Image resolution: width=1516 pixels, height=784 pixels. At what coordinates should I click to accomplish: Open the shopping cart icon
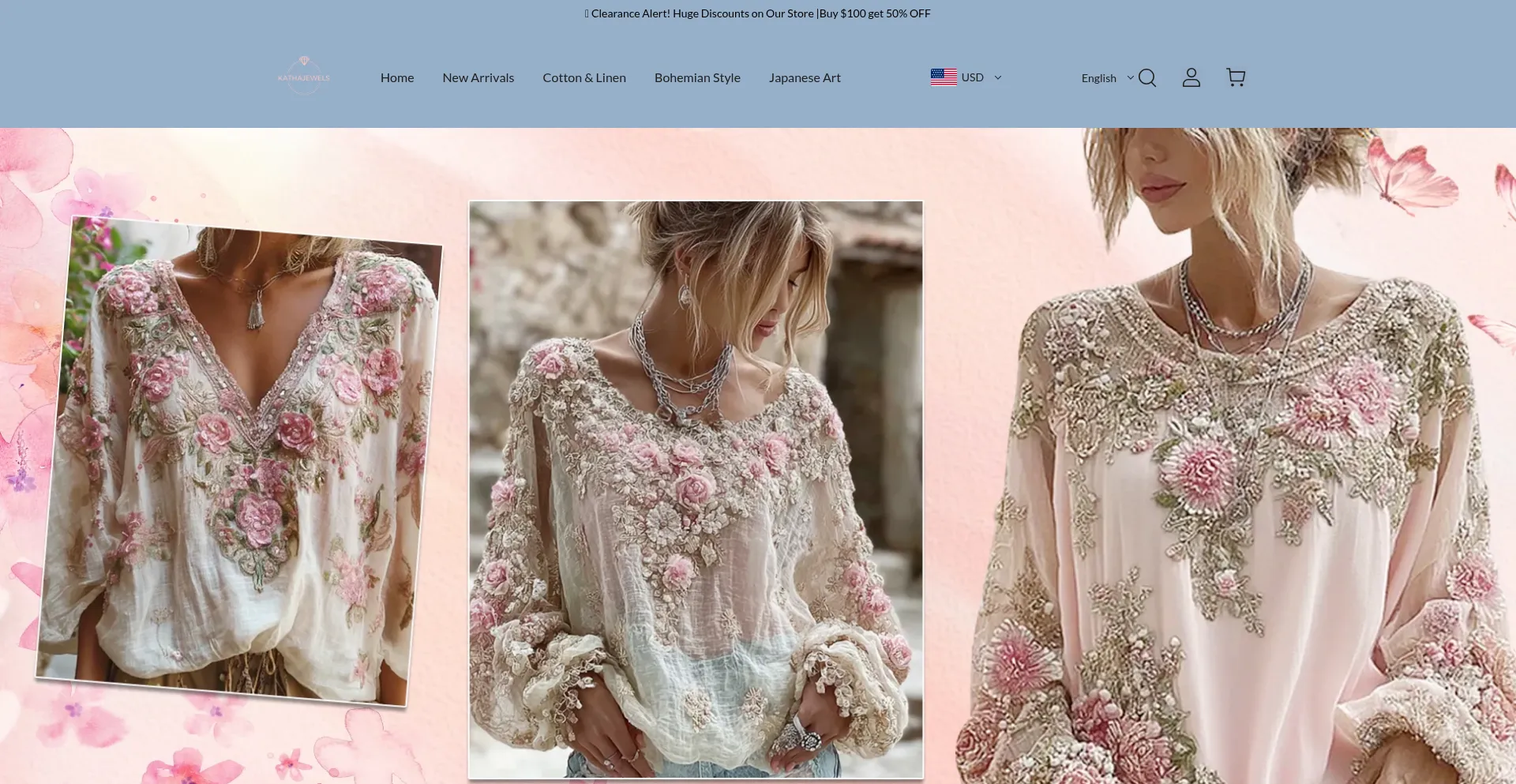[1236, 77]
